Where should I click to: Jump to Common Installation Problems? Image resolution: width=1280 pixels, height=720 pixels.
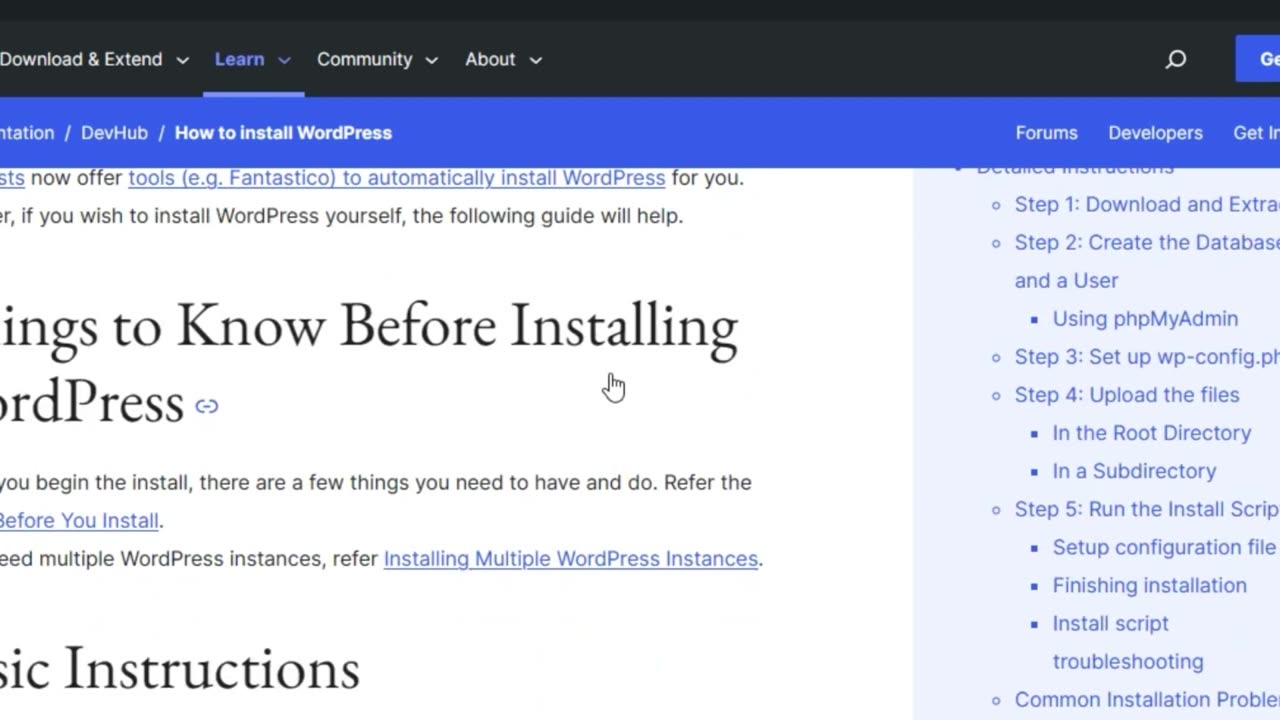click(1147, 699)
